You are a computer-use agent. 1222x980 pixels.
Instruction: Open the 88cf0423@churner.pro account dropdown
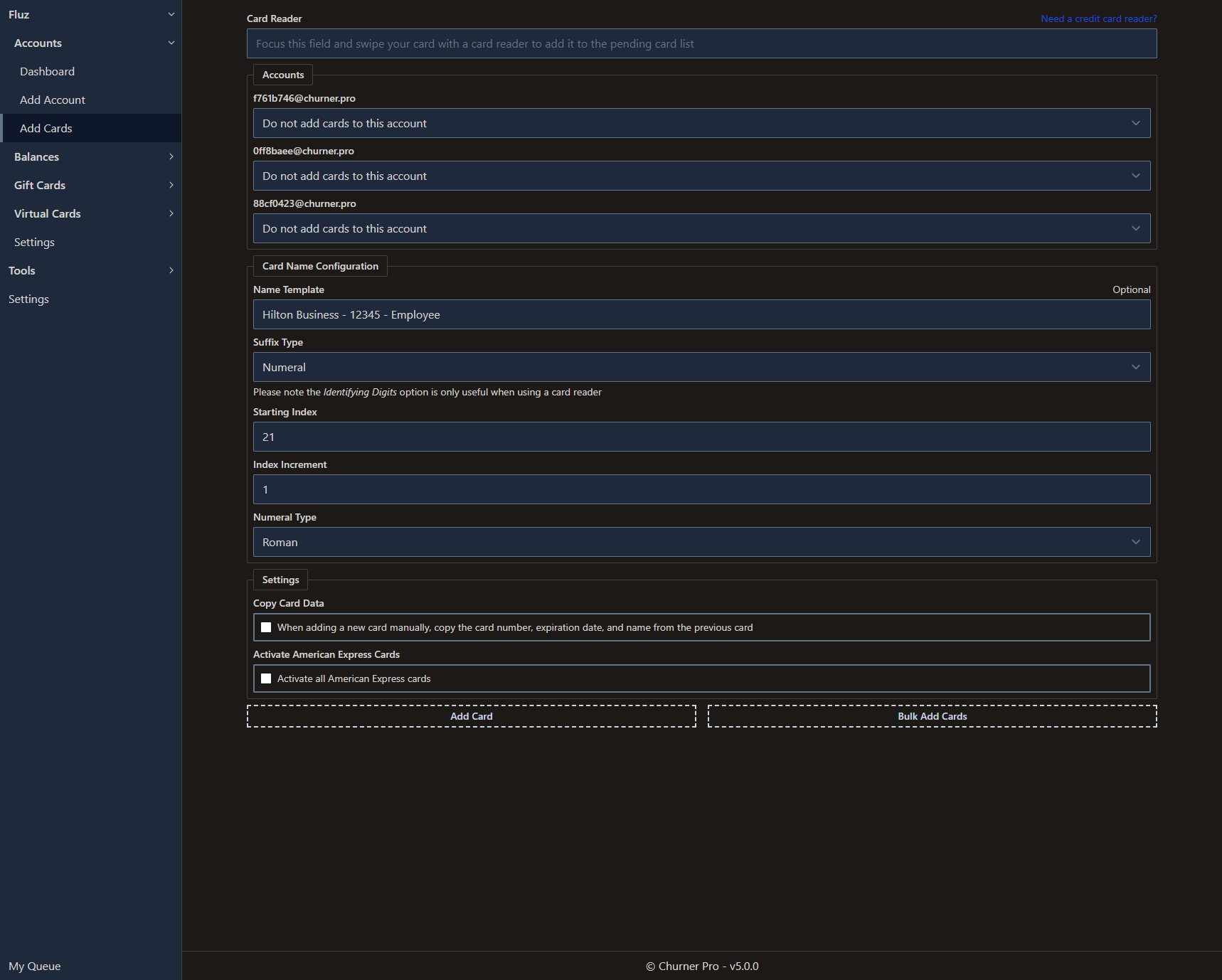tap(701, 228)
